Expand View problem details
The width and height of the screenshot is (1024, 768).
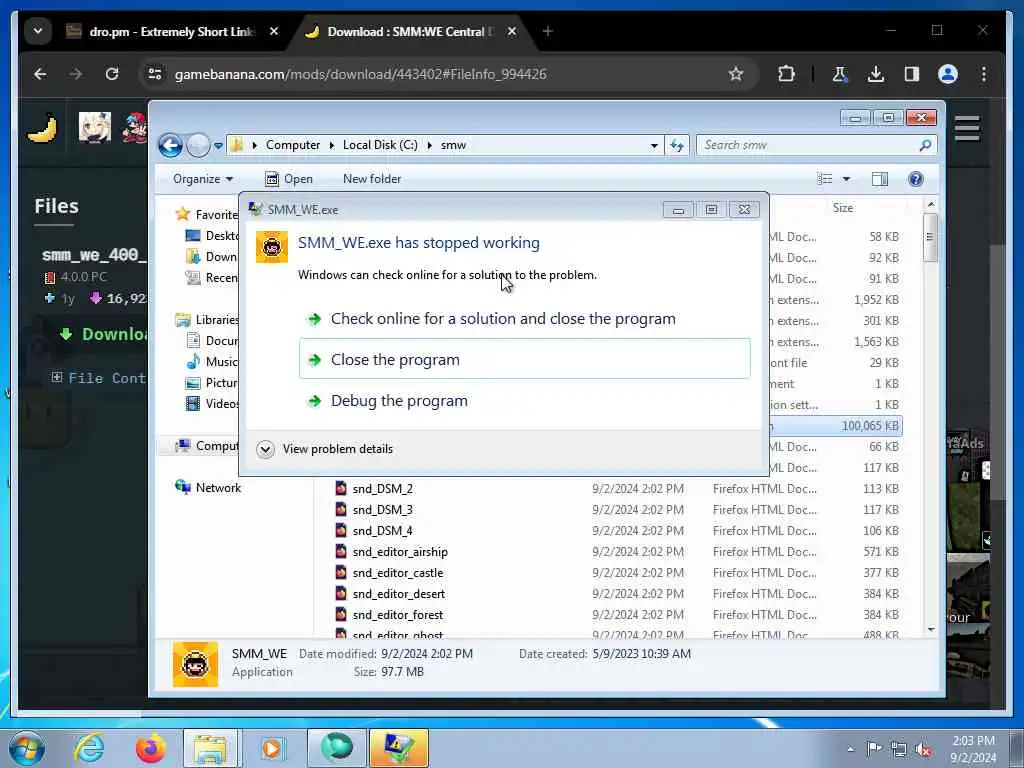325,449
